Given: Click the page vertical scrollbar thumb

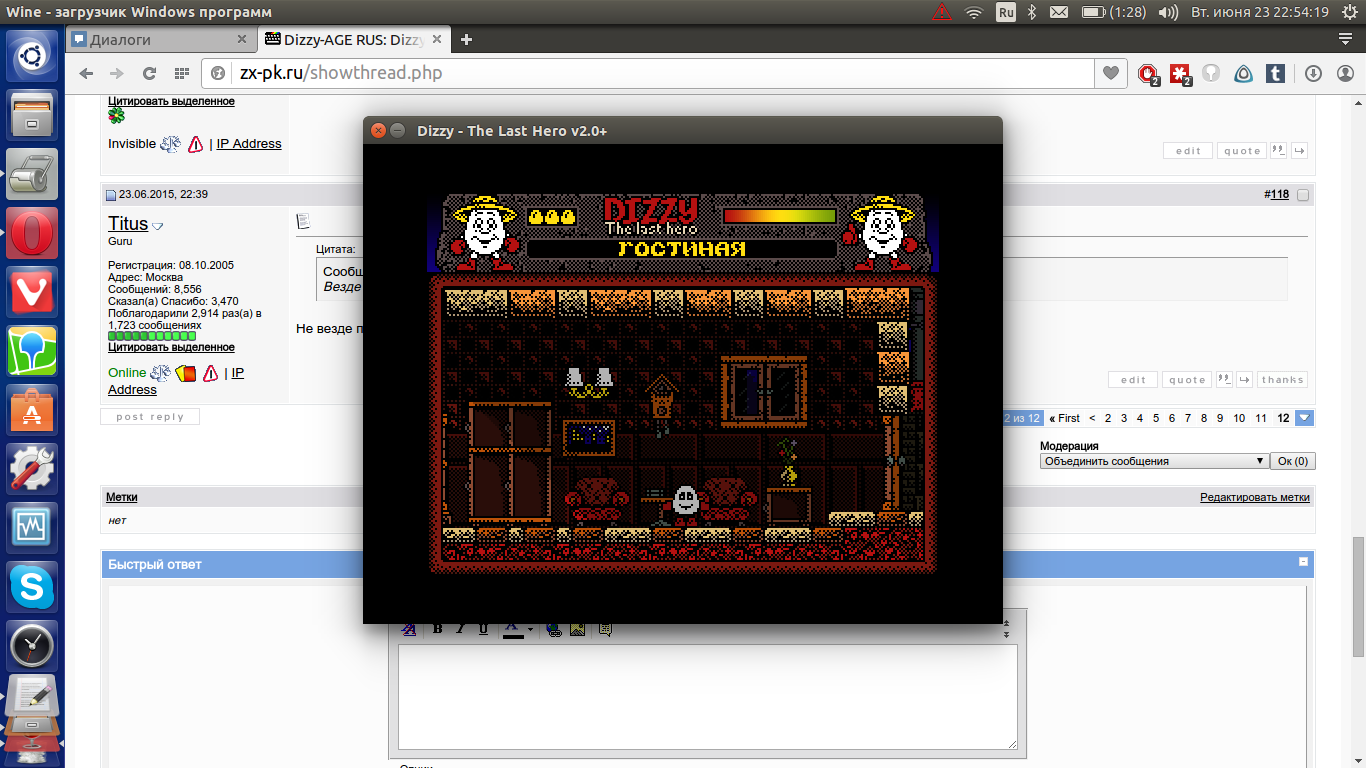Looking at the screenshot, I should [x=1357, y=596].
